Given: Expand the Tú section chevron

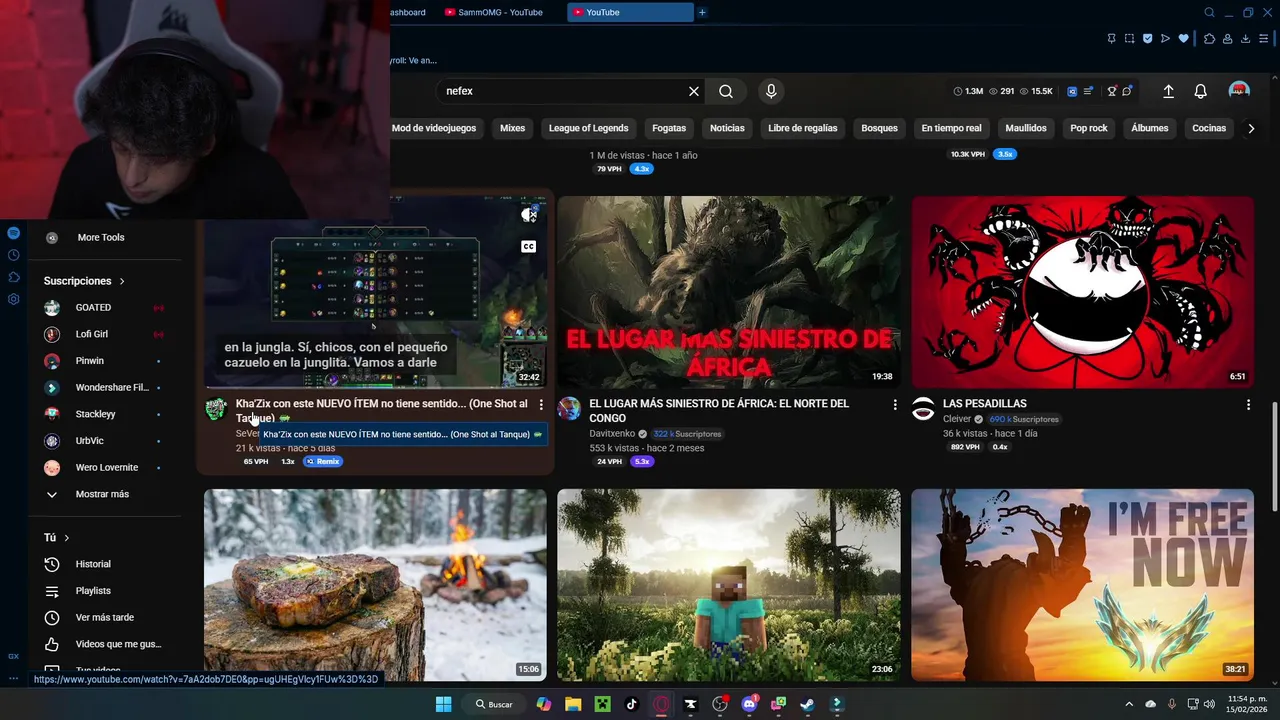Looking at the screenshot, I should (x=67, y=538).
